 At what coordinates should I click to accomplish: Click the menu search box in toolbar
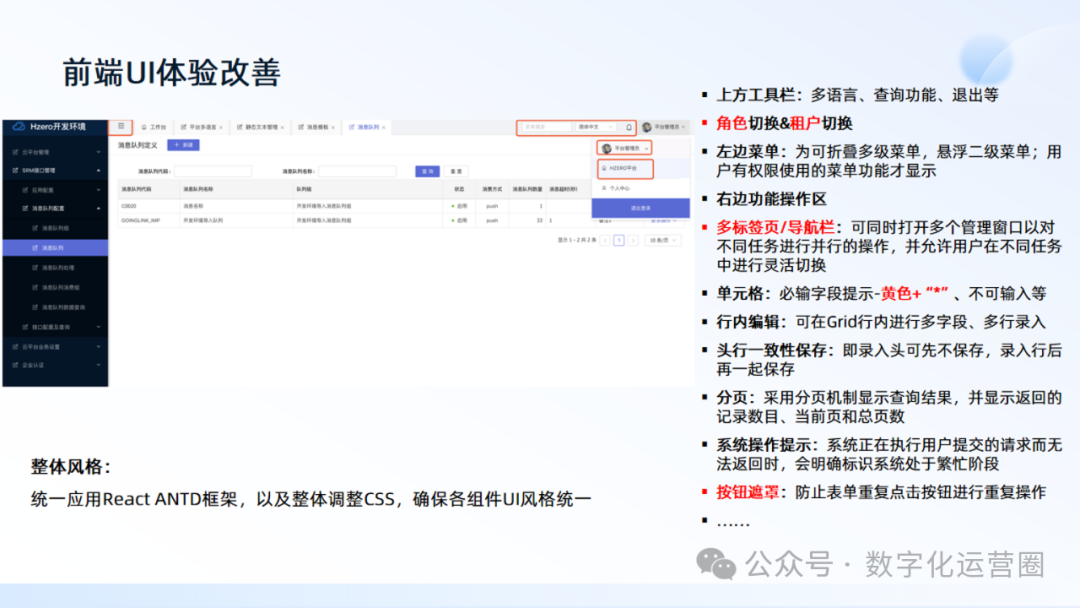(546, 127)
